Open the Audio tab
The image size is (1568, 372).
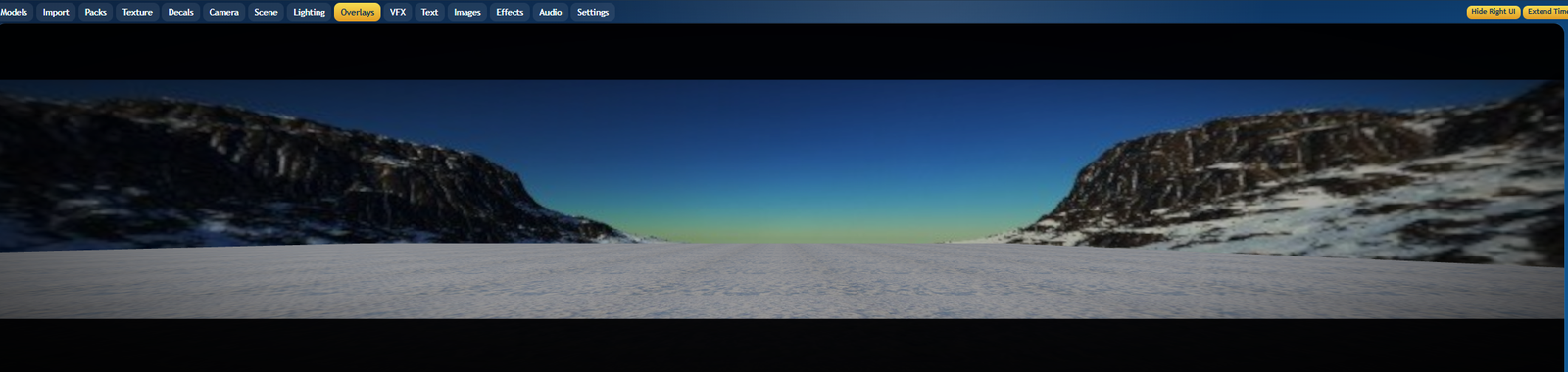pos(551,12)
